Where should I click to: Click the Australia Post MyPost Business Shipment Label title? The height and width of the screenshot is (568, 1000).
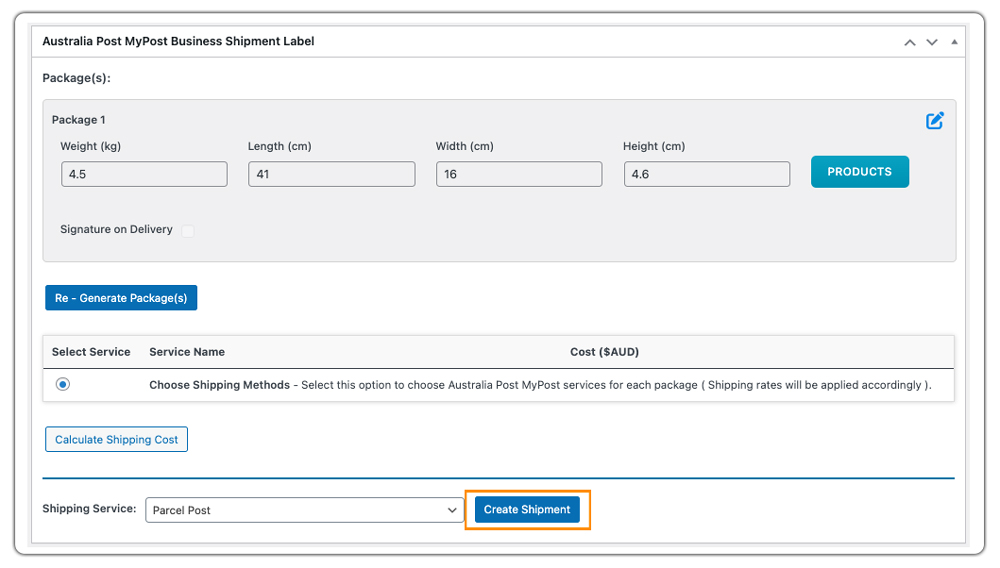179,41
